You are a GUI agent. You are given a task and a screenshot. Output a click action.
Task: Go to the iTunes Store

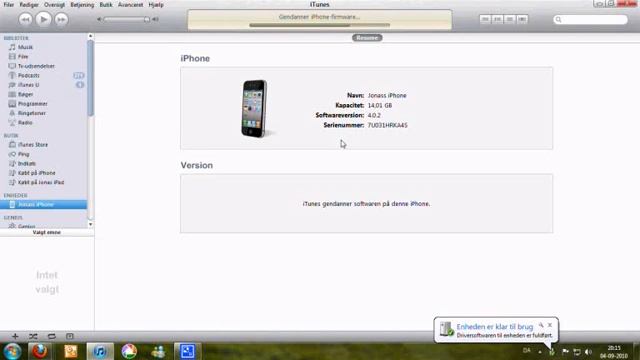click(x=33, y=144)
